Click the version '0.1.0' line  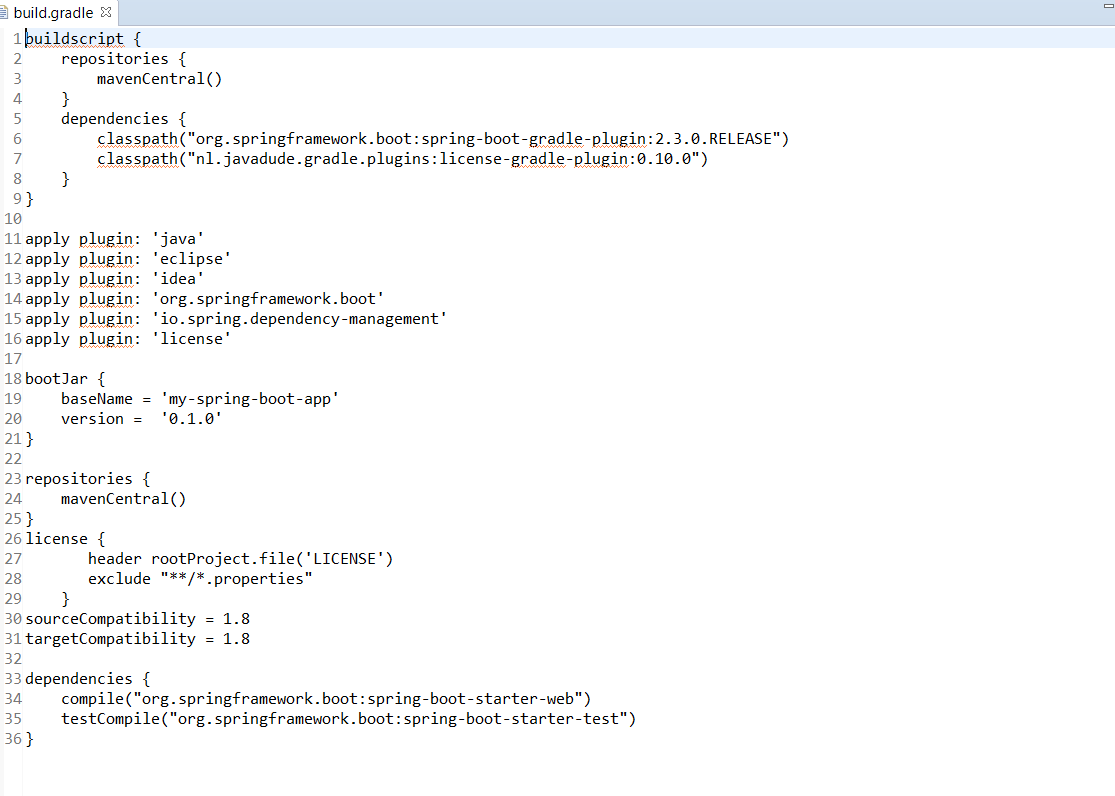point(142,419)
